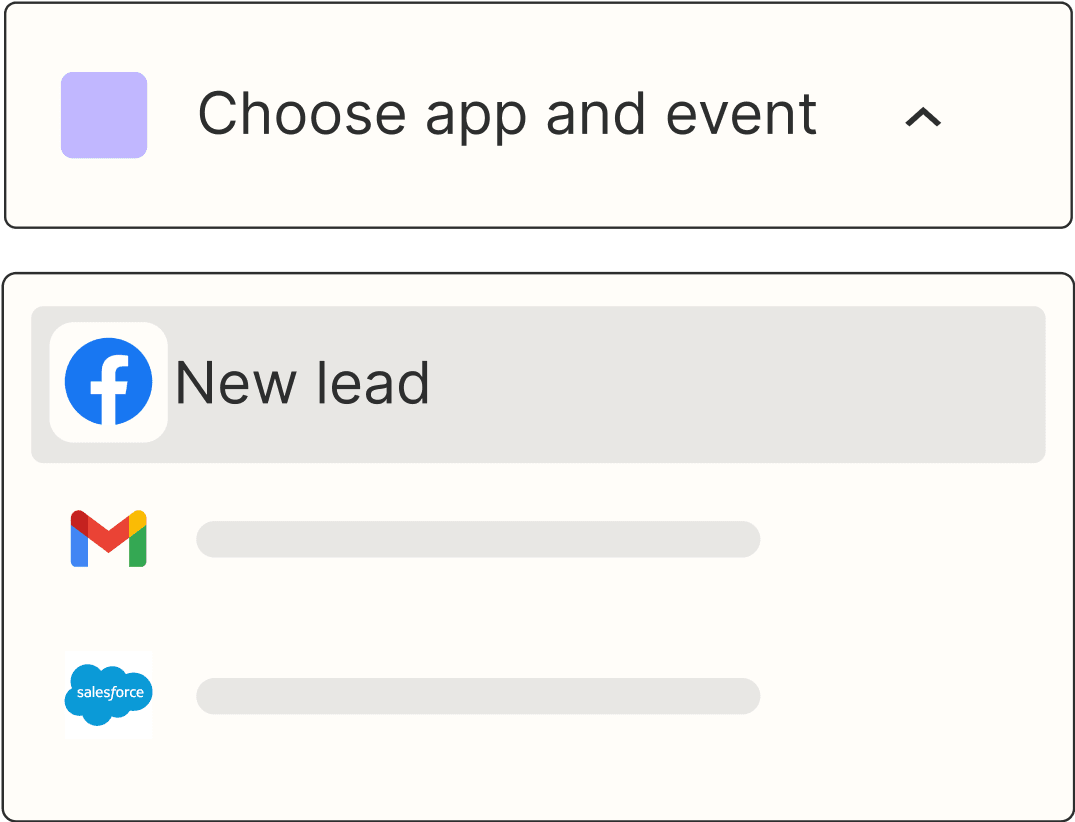Click the Facebook logo icon
Screen dimensions: 1075x822
tap(108, 381)
